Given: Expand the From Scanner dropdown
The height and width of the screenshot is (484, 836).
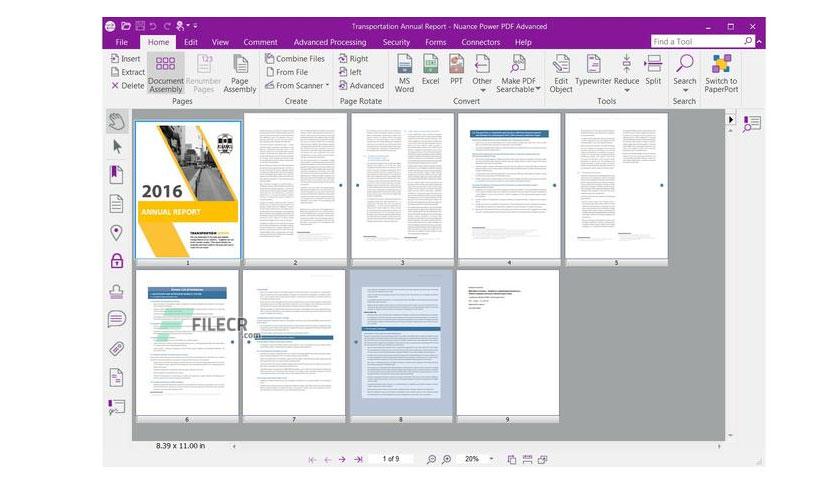Looking at the screenshot, I should coord(327,85).
